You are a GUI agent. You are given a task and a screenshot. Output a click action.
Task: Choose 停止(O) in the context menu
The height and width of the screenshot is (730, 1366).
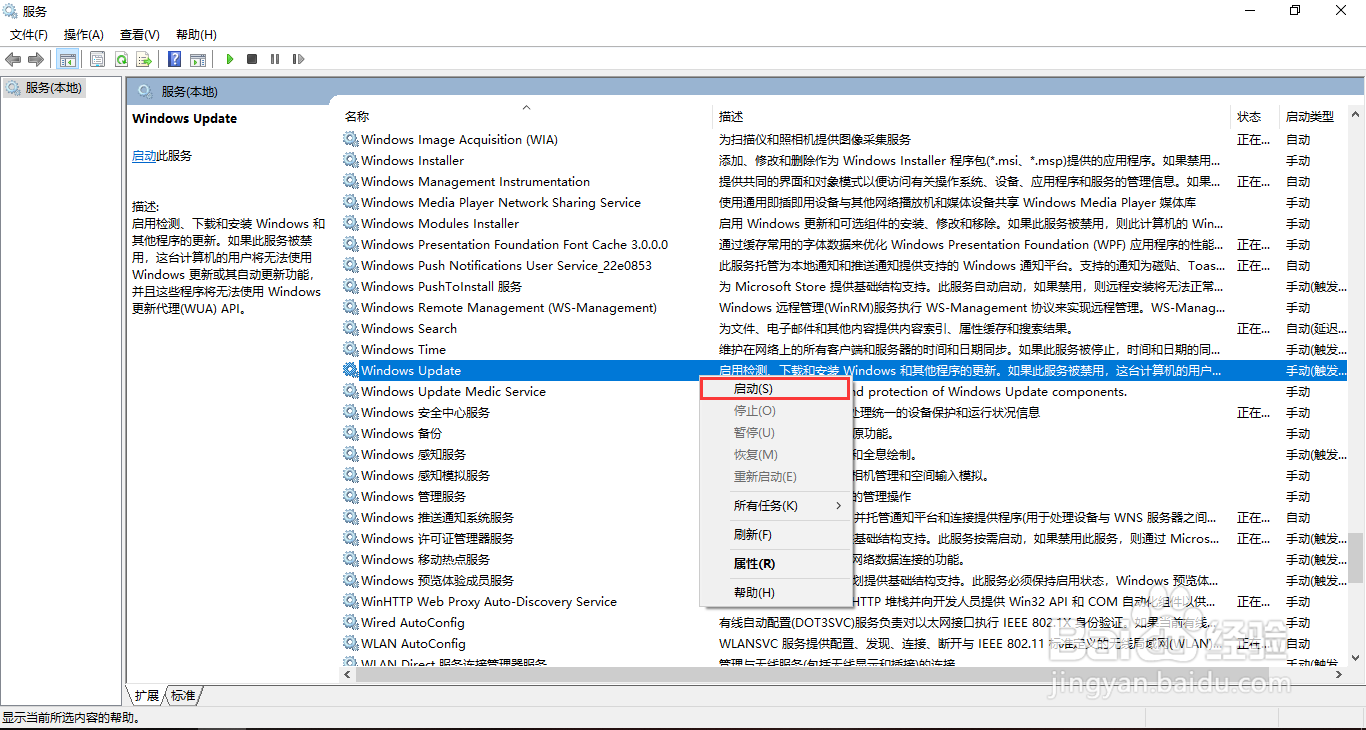pyautogui.click(x=775, y=411)
